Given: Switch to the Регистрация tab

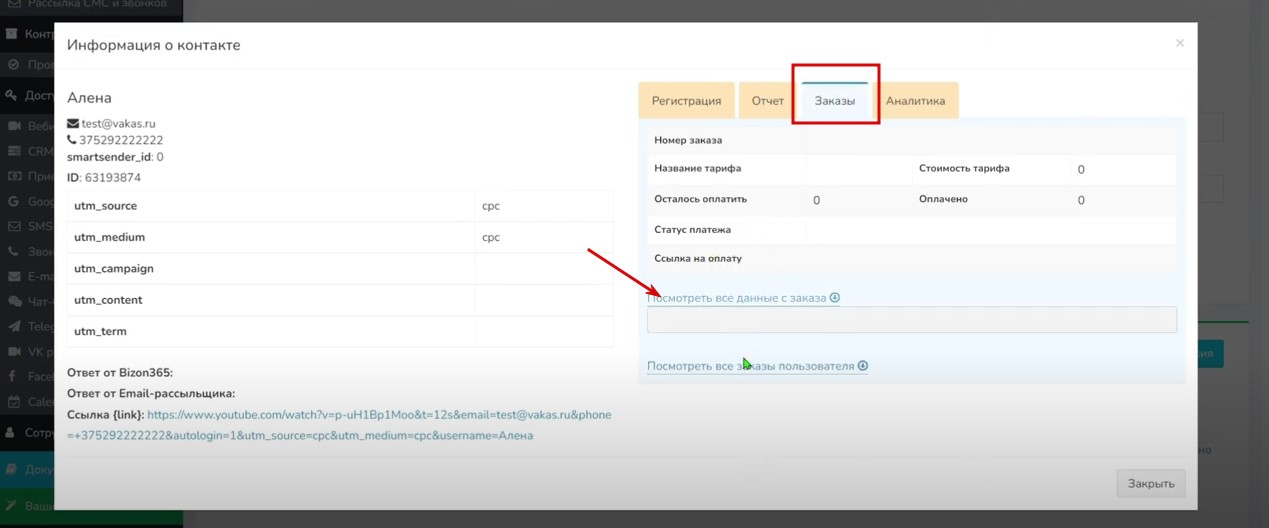Looking at the screenshot, I should click(686, 101).
